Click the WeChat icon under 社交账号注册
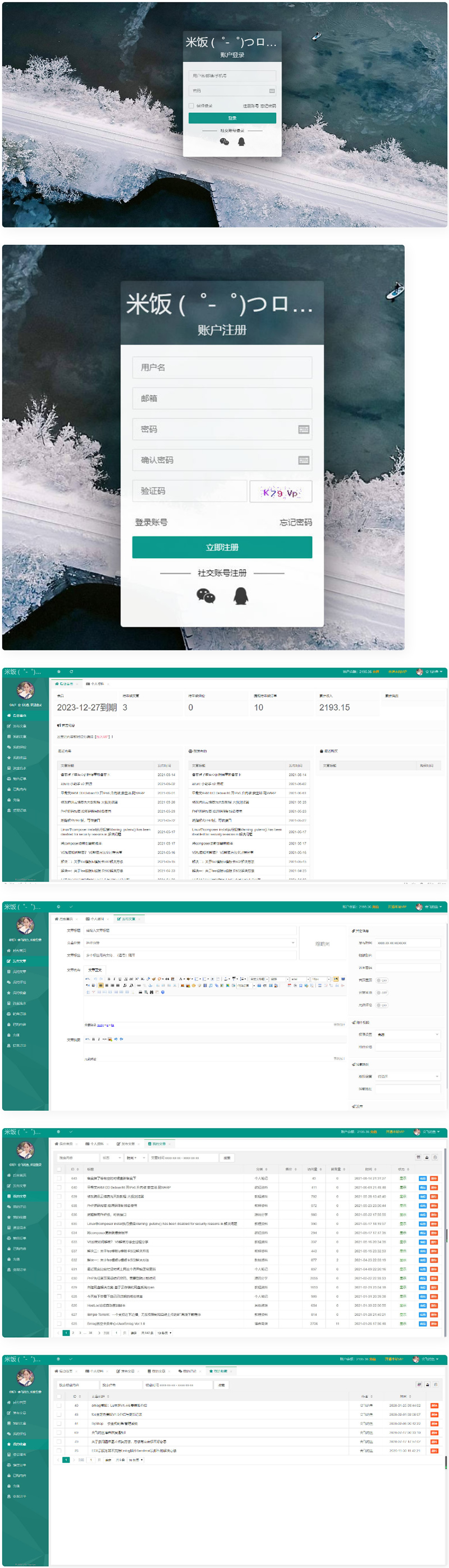This screenshot has width=449, height=1568. [x=205, y=595]
